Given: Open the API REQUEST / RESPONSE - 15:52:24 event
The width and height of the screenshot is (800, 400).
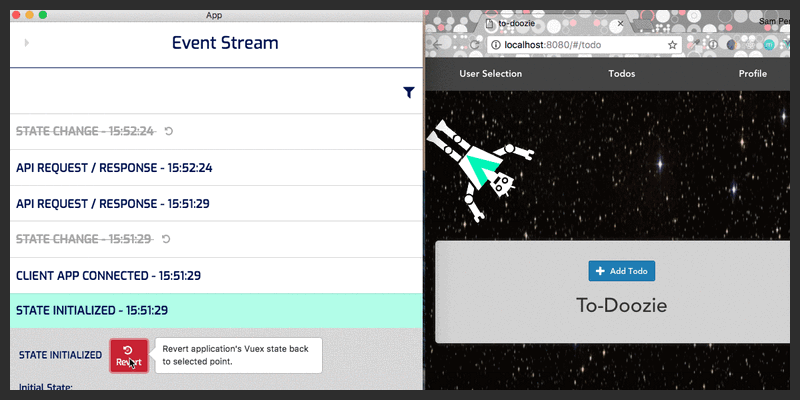Looking at the screenshot, I should [216, 168].
